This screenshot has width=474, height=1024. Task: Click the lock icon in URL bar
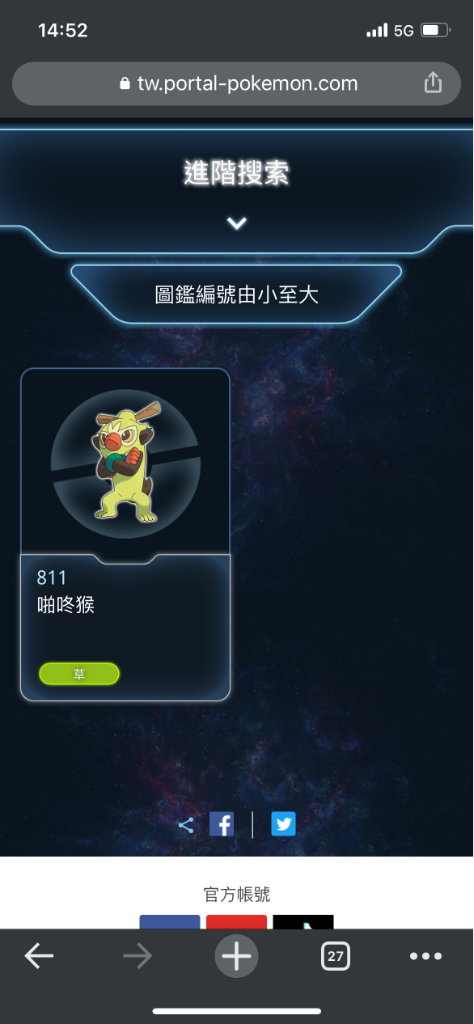[x=125, y=84]
